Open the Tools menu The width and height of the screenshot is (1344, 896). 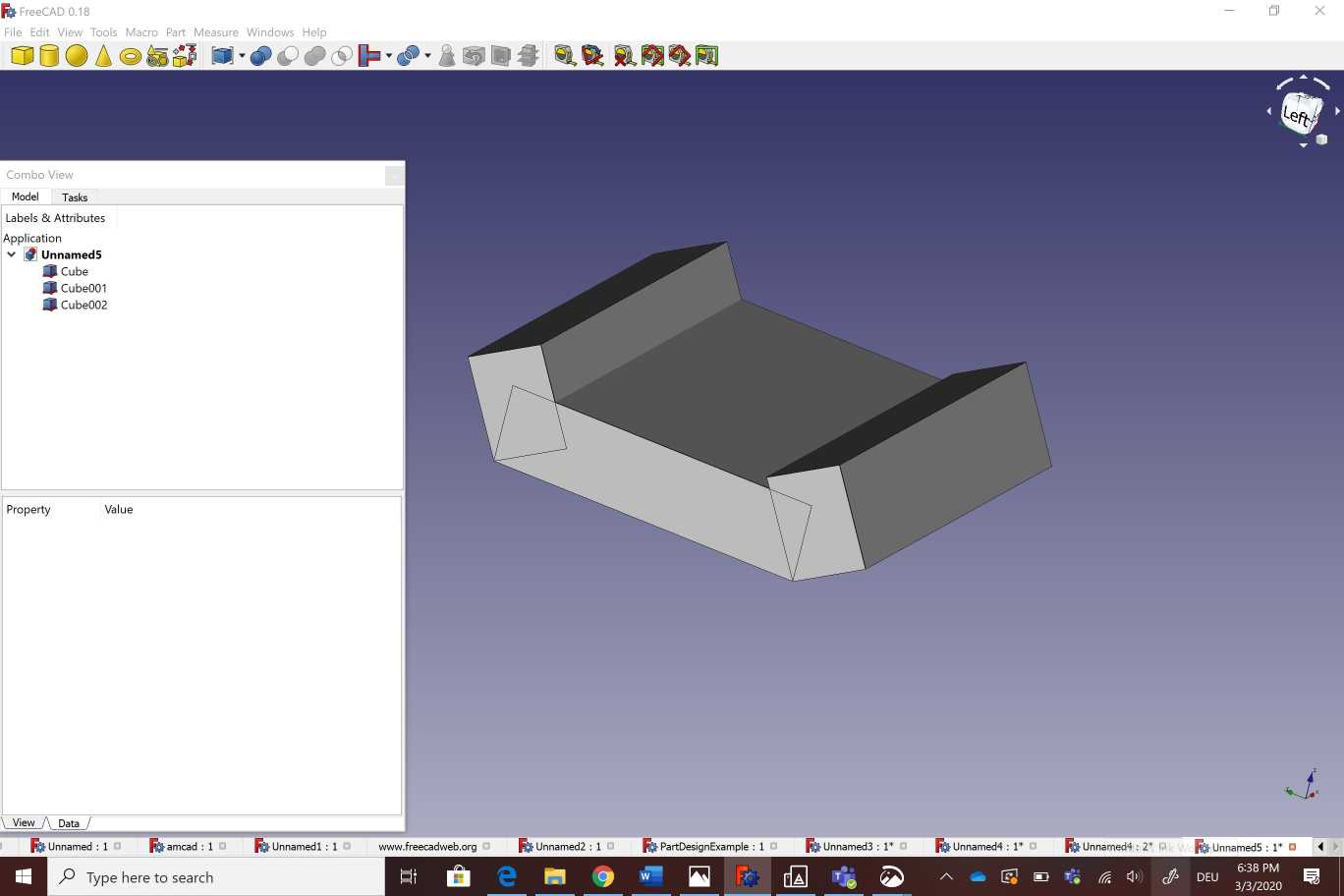click(103, 32)
